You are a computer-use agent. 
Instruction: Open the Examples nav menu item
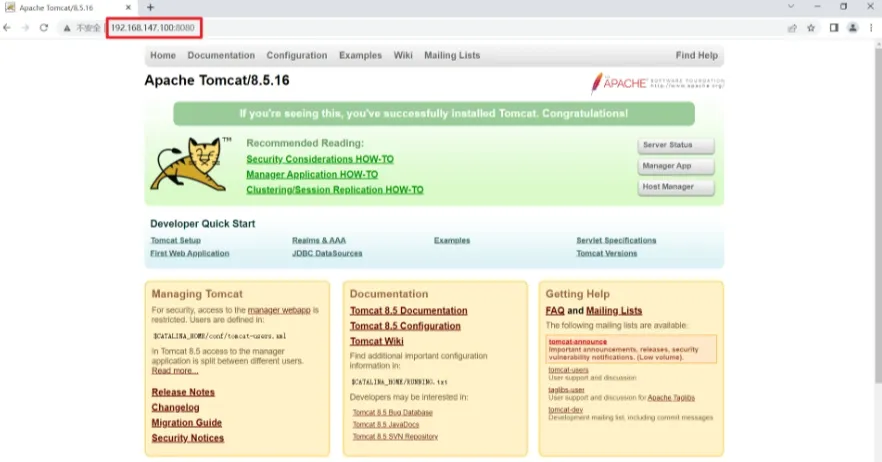360,55
